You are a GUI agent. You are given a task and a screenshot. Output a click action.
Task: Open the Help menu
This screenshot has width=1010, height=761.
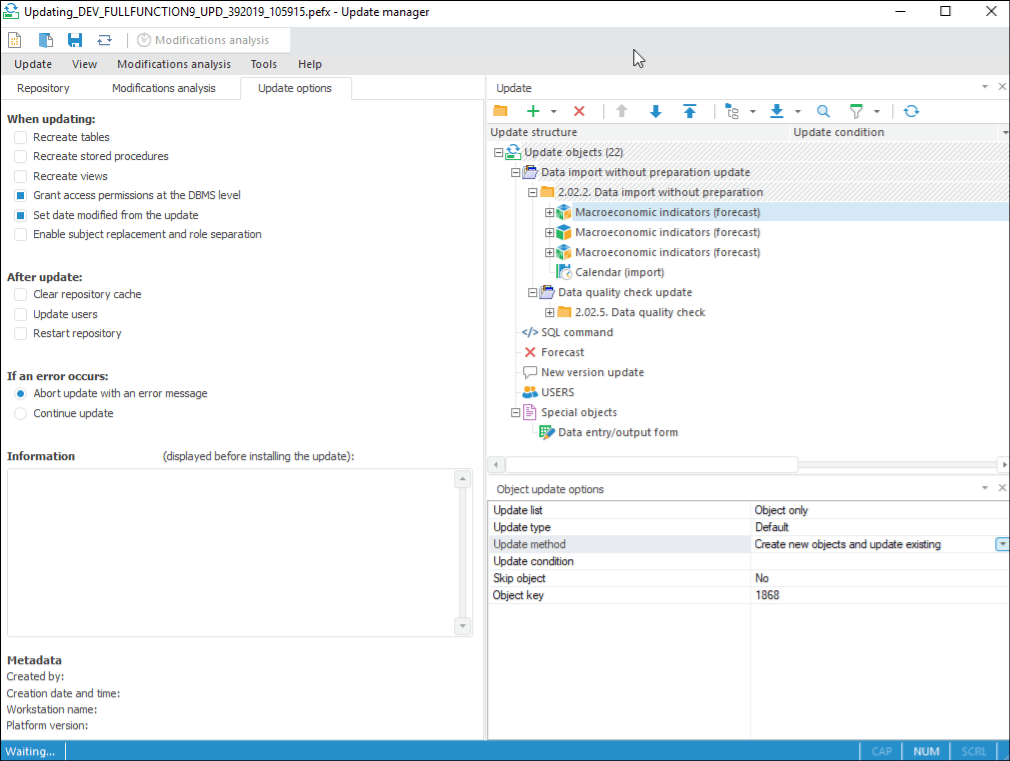coord(310,64)
